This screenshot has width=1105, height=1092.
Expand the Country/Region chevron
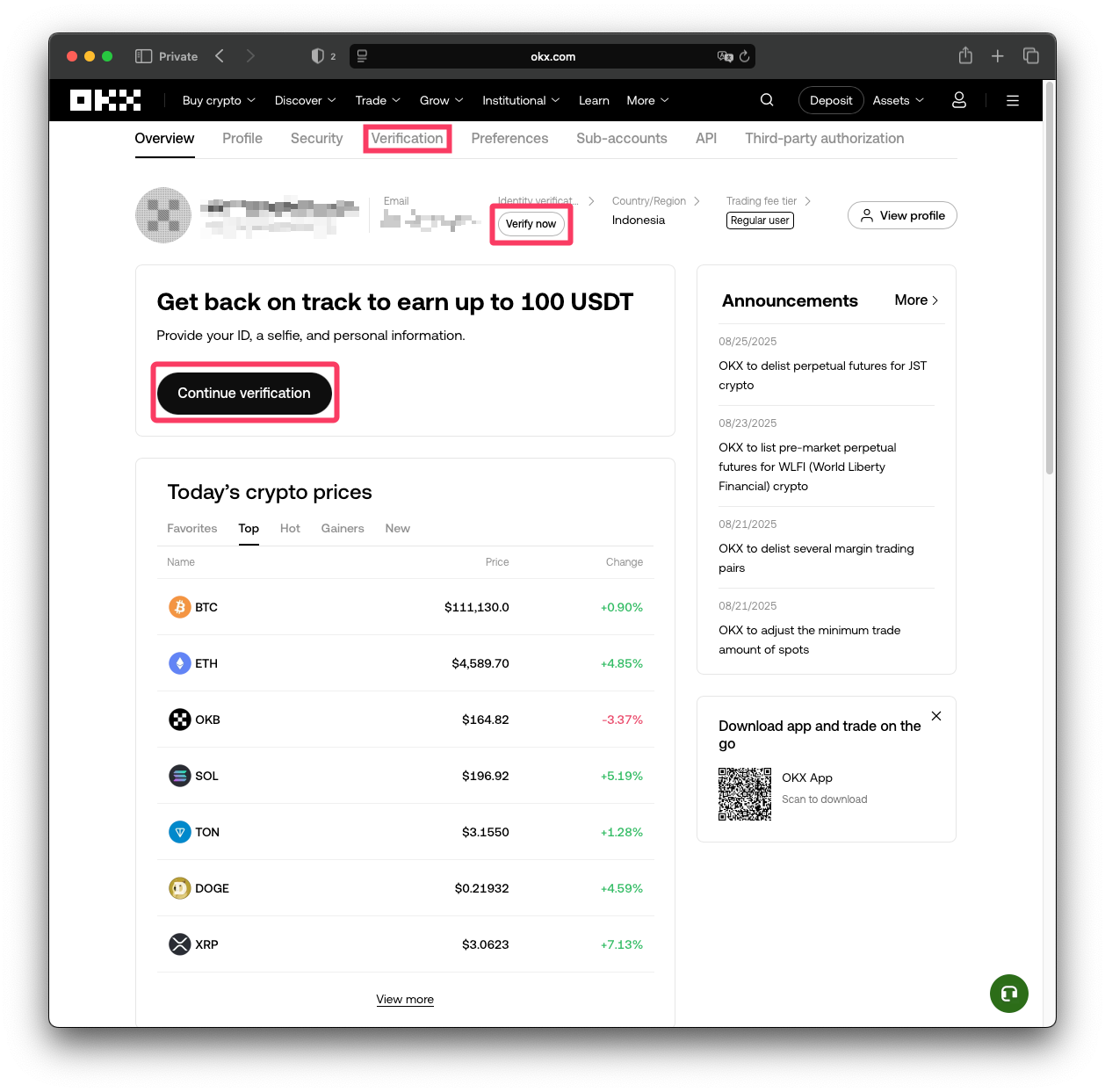(697, 201)
